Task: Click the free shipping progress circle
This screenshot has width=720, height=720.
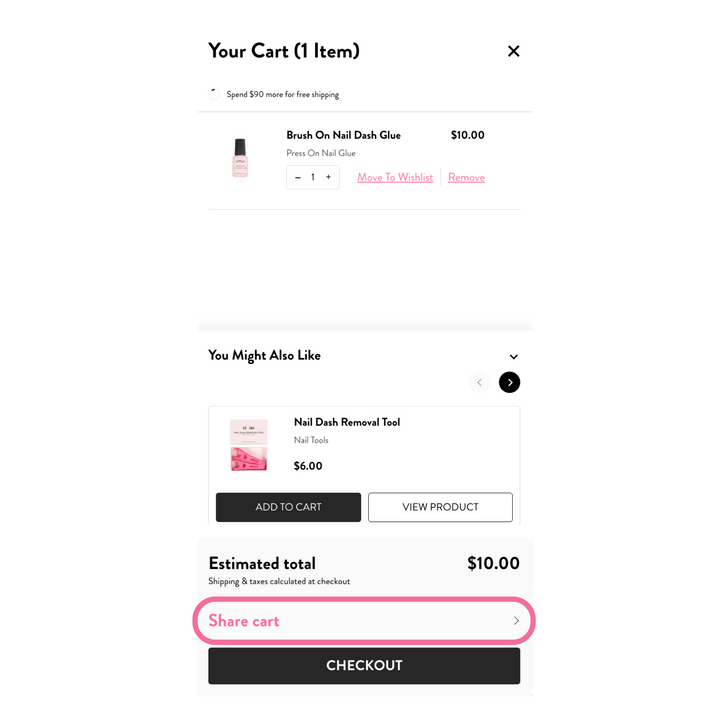Action: click(x=214, y=94)
